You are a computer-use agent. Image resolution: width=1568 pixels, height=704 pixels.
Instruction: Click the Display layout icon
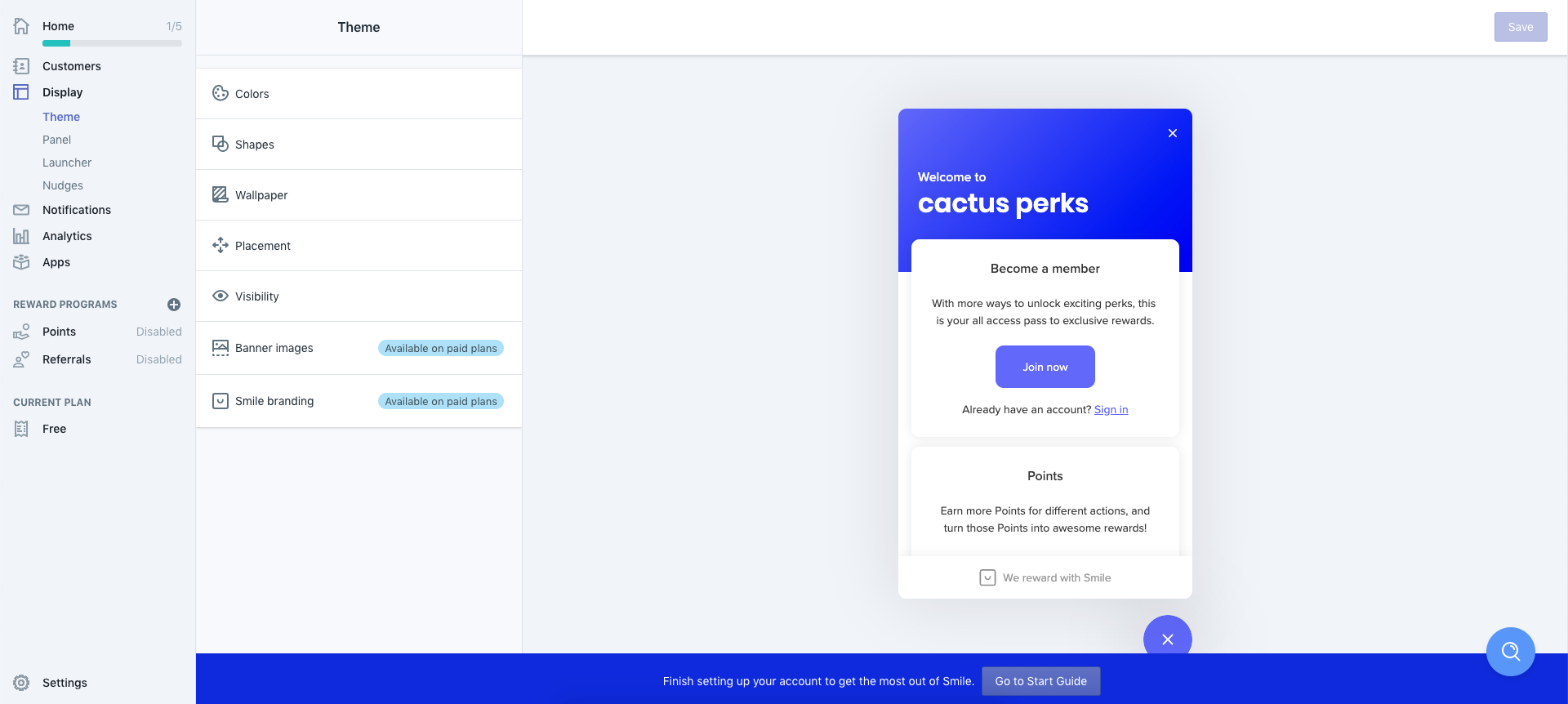pos(21,92)
